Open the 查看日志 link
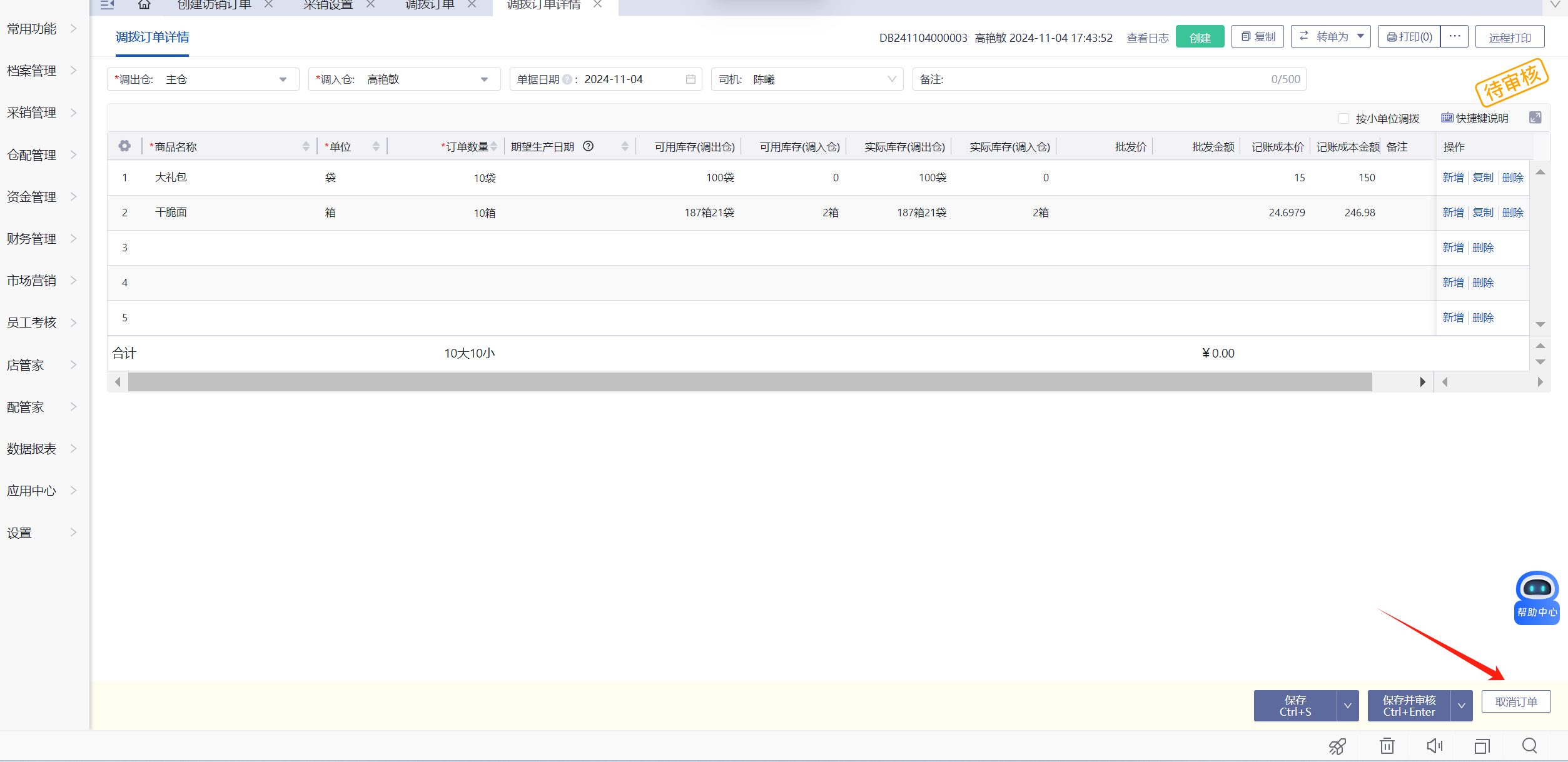 point(1147,38)
